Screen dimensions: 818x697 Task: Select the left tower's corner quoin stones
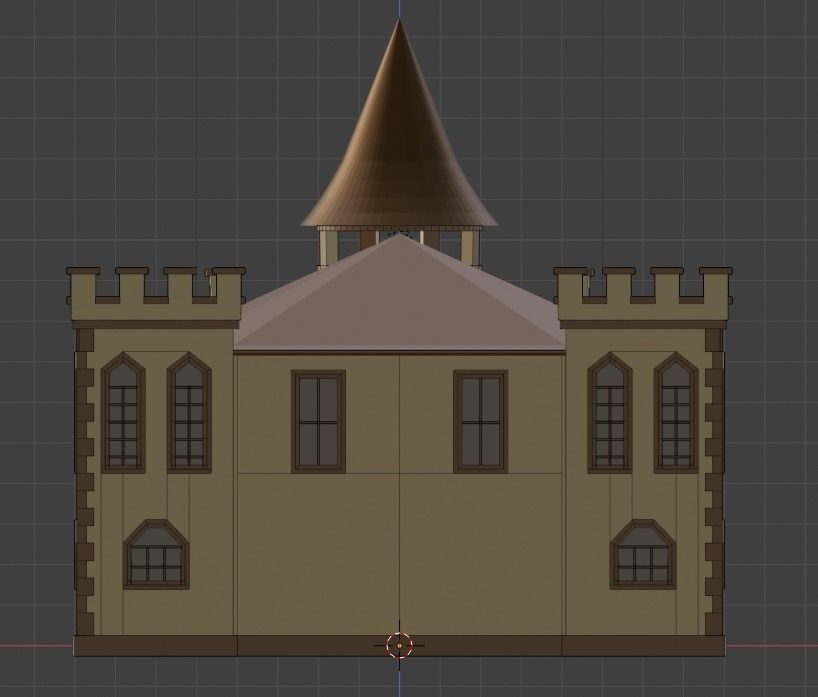point(85,482)
